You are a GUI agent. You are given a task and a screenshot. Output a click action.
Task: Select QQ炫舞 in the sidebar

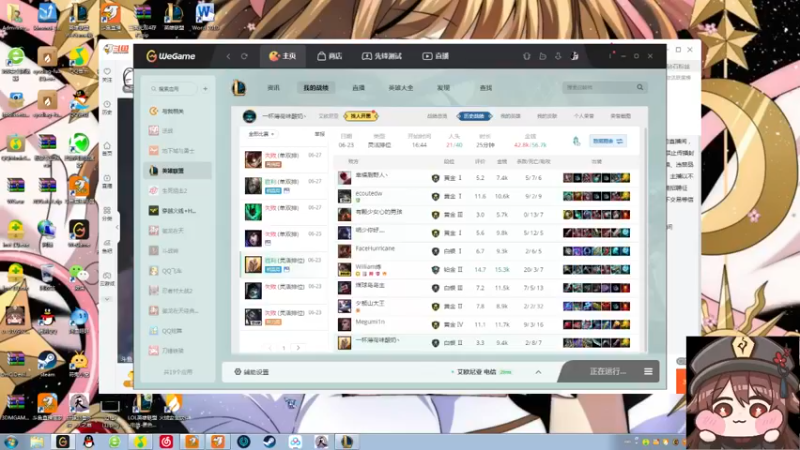(178, 331)
